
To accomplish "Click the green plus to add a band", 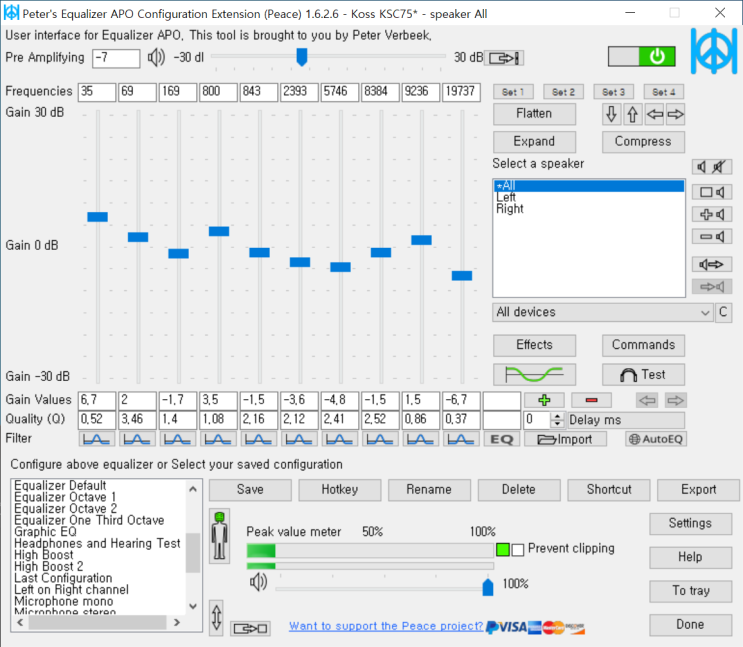I will tap(544, 400).
